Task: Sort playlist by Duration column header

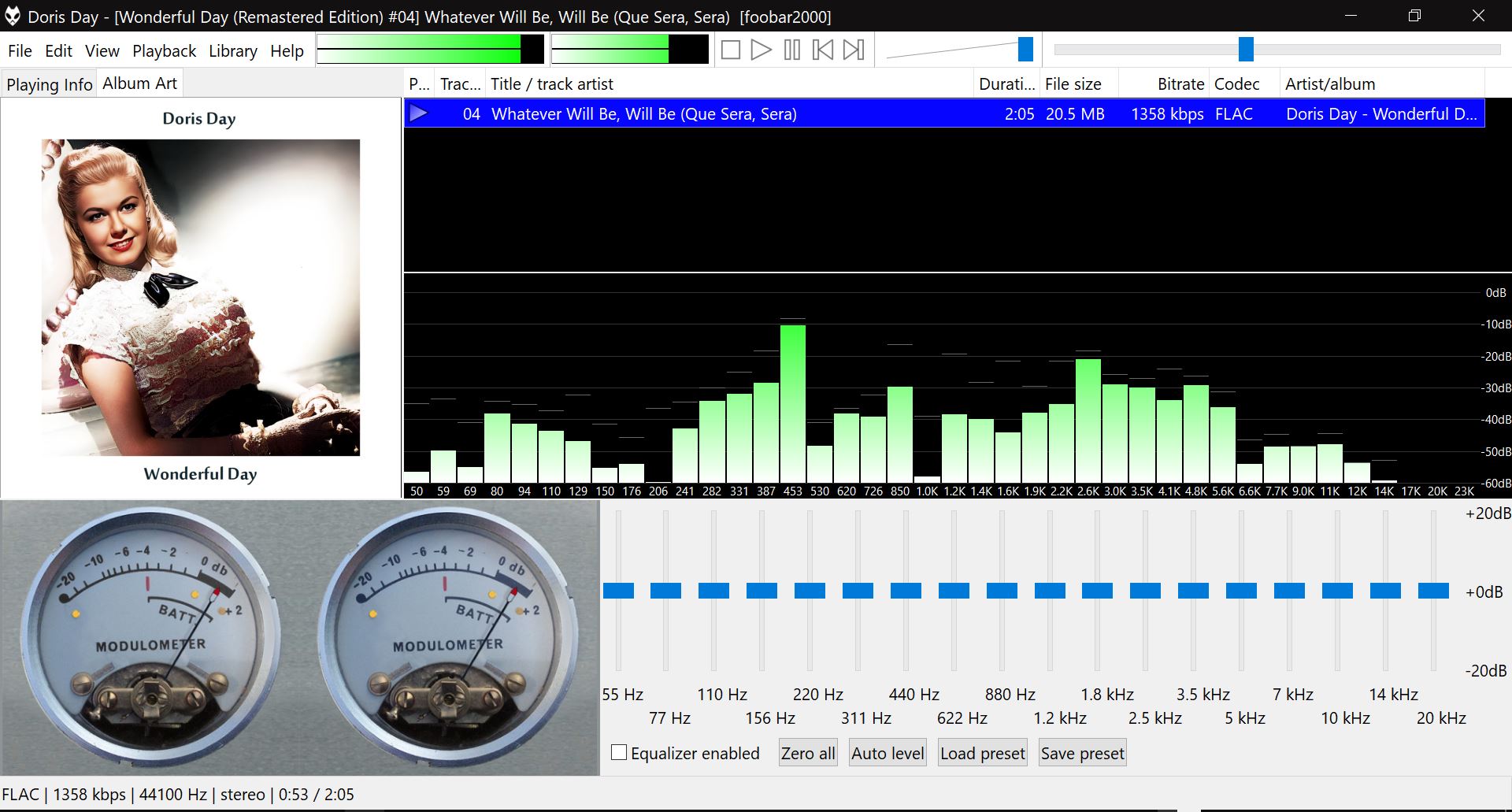Action: (1006, 83)
